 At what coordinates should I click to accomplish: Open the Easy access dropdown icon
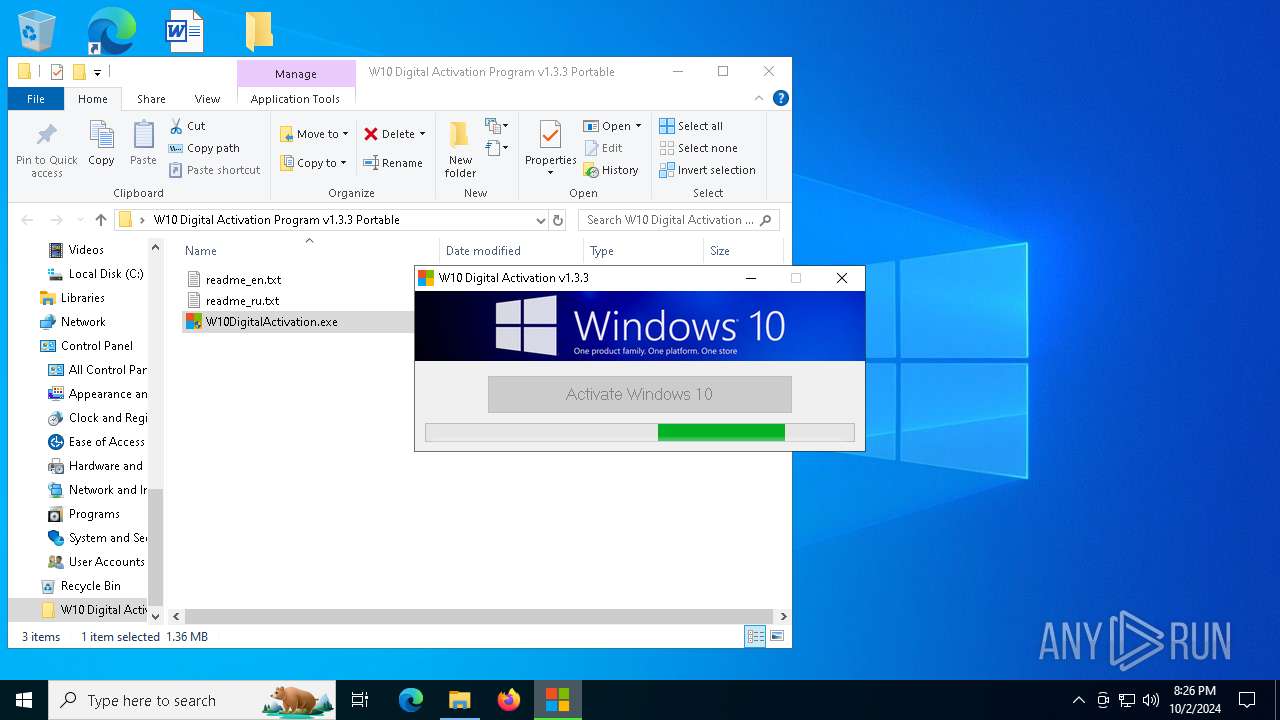[497, 149]
